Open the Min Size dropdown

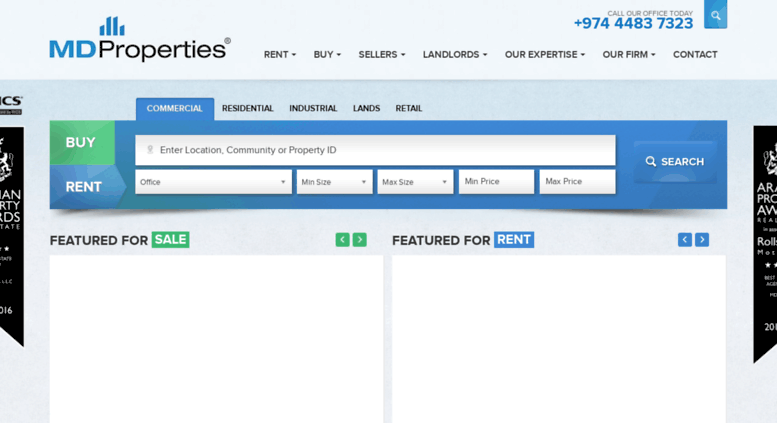pyautogui.click(x=334, y=182)
